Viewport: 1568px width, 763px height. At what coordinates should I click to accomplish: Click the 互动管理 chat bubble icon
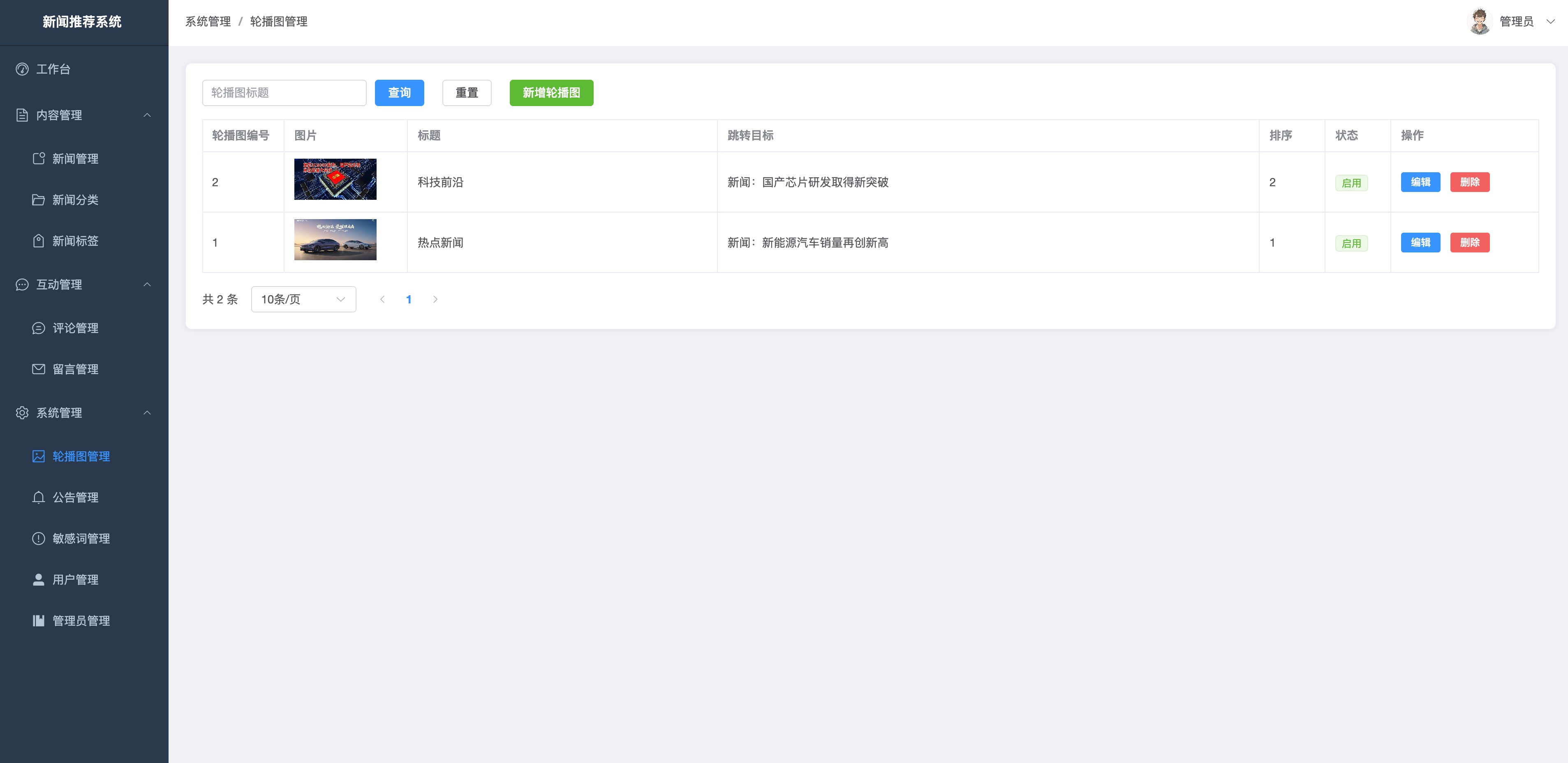click(x=22, y=285)
